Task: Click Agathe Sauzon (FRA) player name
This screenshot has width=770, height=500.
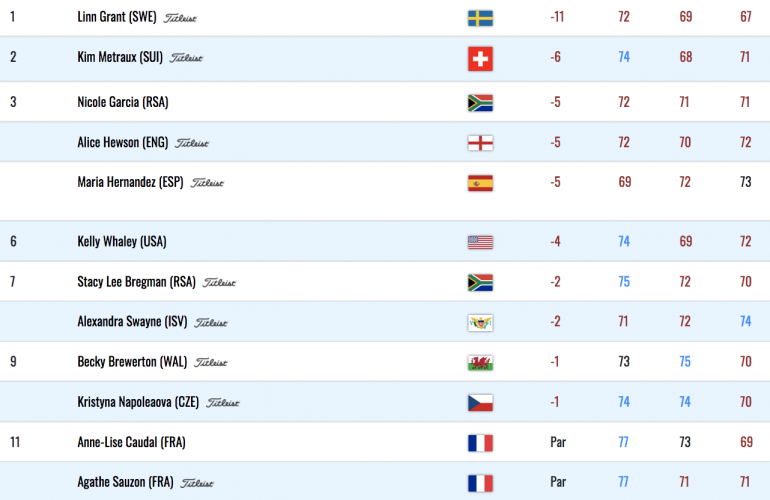Action: 125,482
